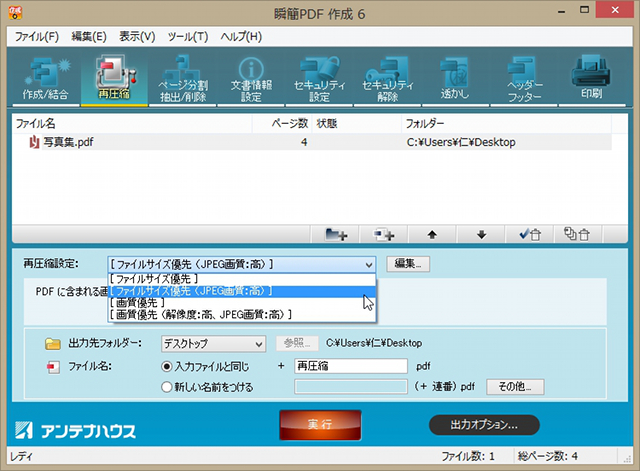Click the C:¥Users¥仁¥Desktop folder cell
This screenshot has width=640, height=471.
[x=461, y=142]
